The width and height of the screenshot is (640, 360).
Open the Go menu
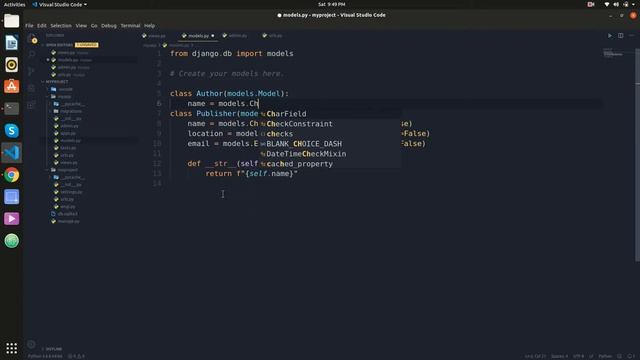(94, 25)
